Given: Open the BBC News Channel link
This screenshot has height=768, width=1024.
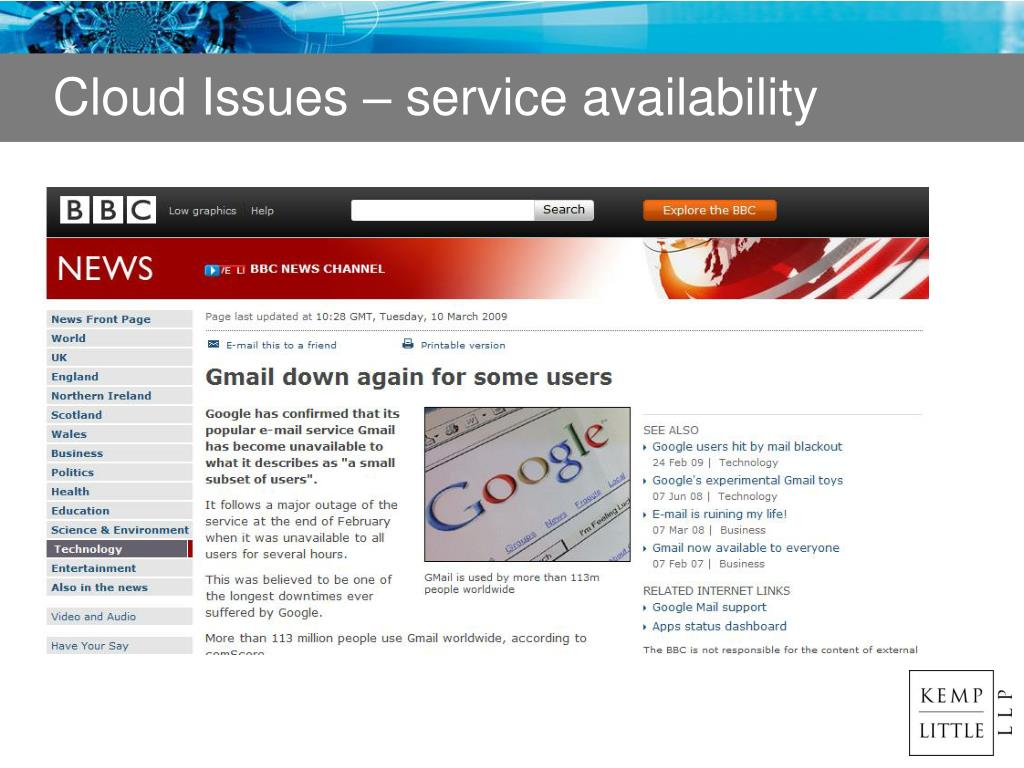Looking at the screenshot, I should click(317, 269).
